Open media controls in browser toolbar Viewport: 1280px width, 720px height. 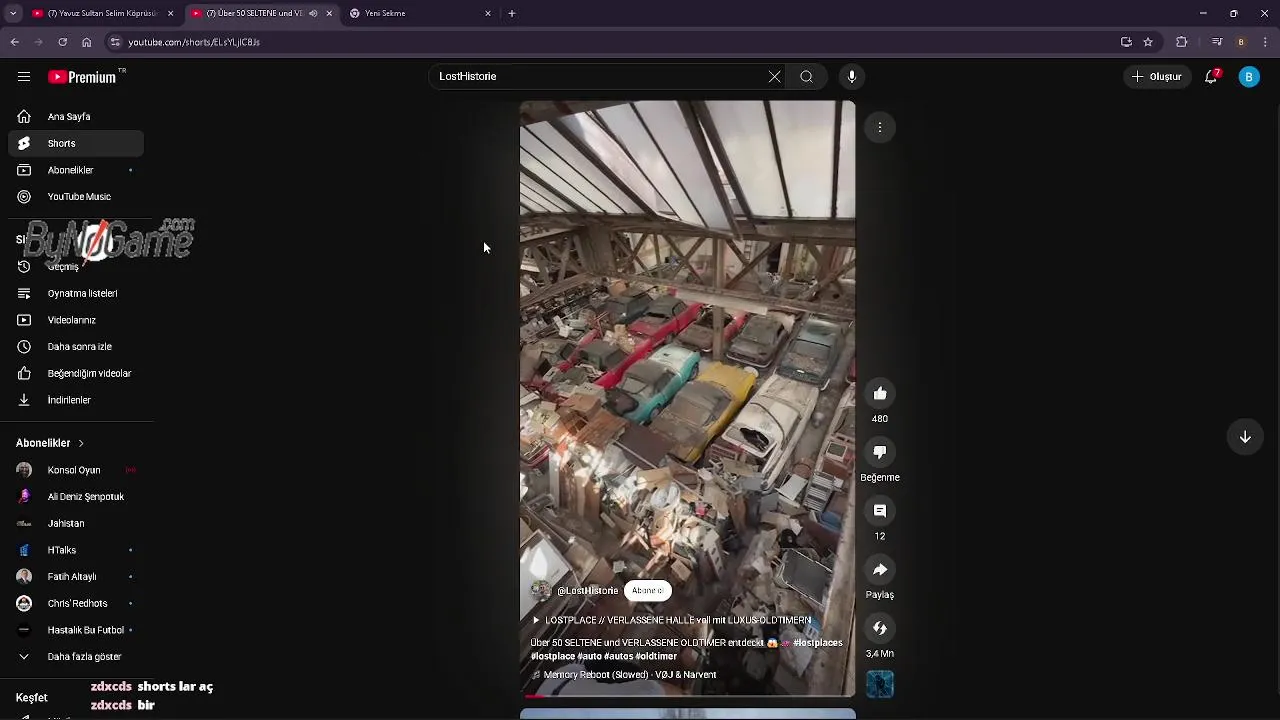click(1217, 42)
